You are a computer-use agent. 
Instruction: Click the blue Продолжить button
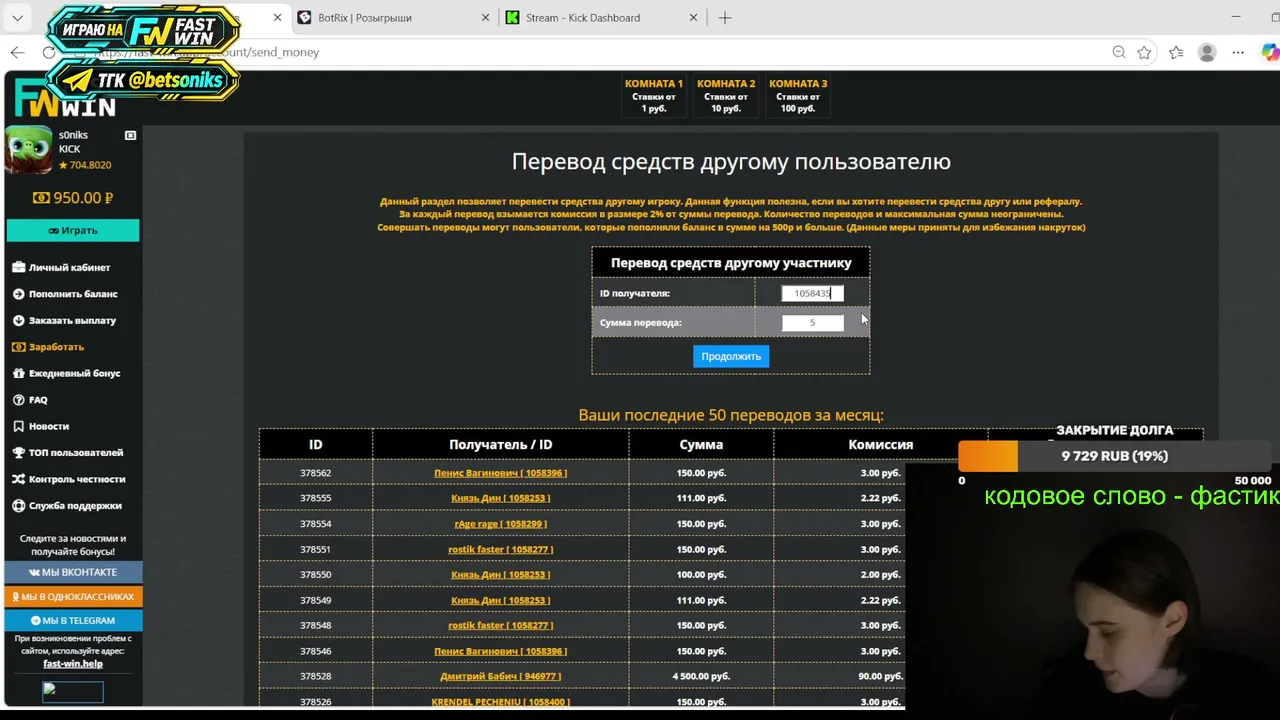(731, 356)
